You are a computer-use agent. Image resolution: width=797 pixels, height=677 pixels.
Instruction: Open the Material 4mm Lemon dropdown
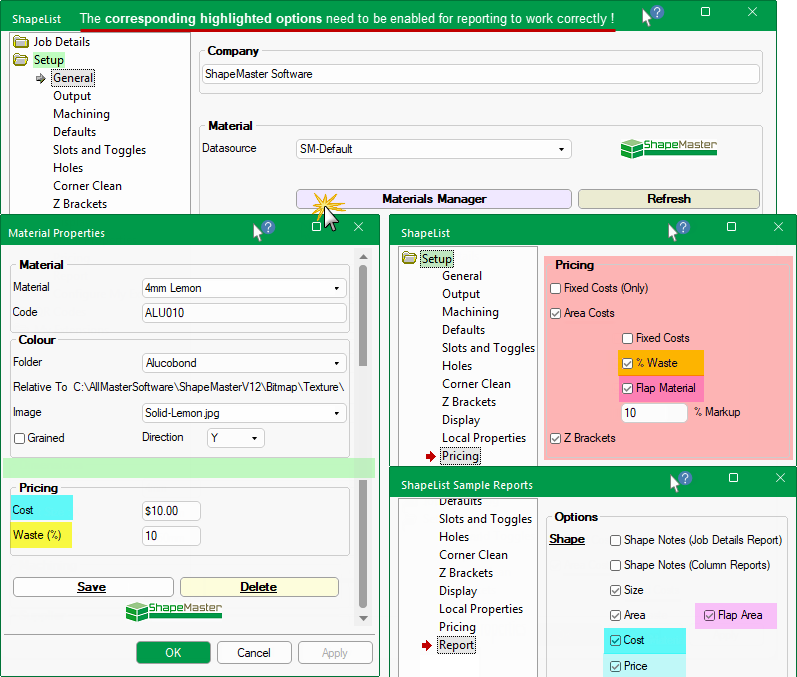[245, 288]
